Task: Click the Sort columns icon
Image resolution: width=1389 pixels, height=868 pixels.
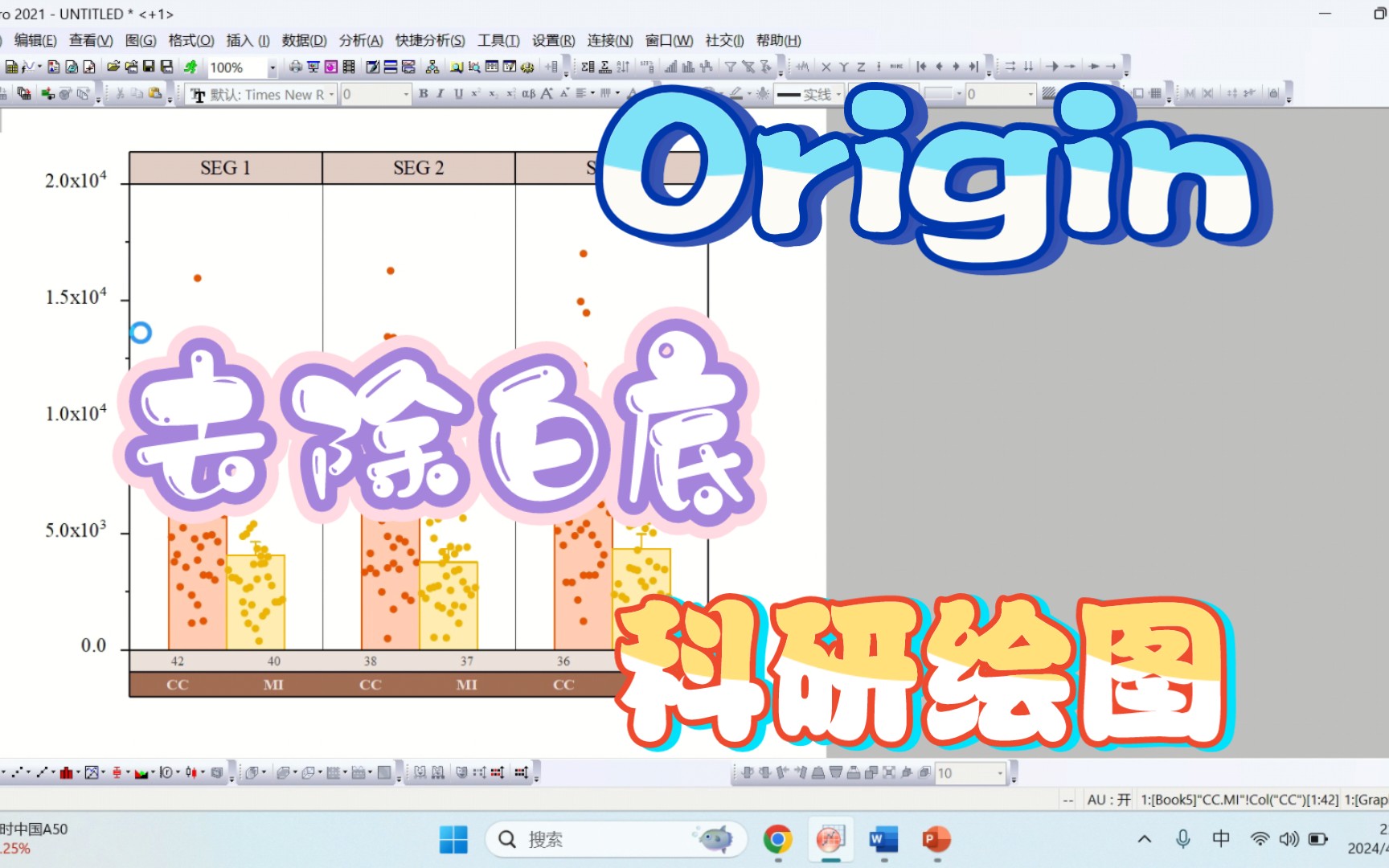Action: [x=622, y=67]
